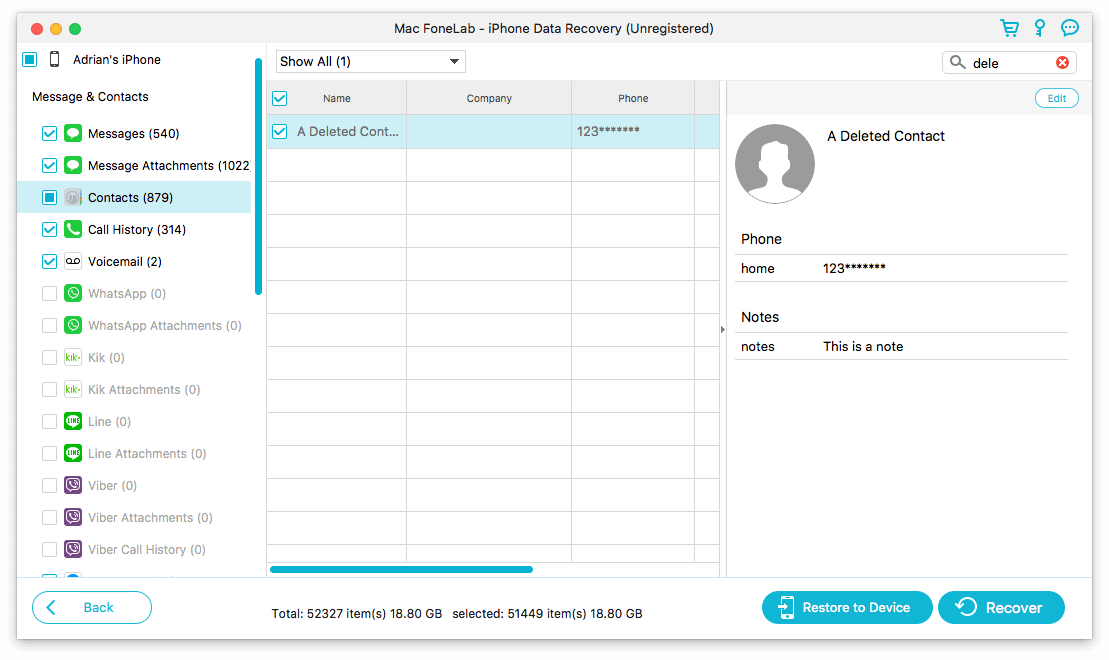Click the WhatsApp icon
This screenshot has width=1109, height=660.
pos(73,293)
